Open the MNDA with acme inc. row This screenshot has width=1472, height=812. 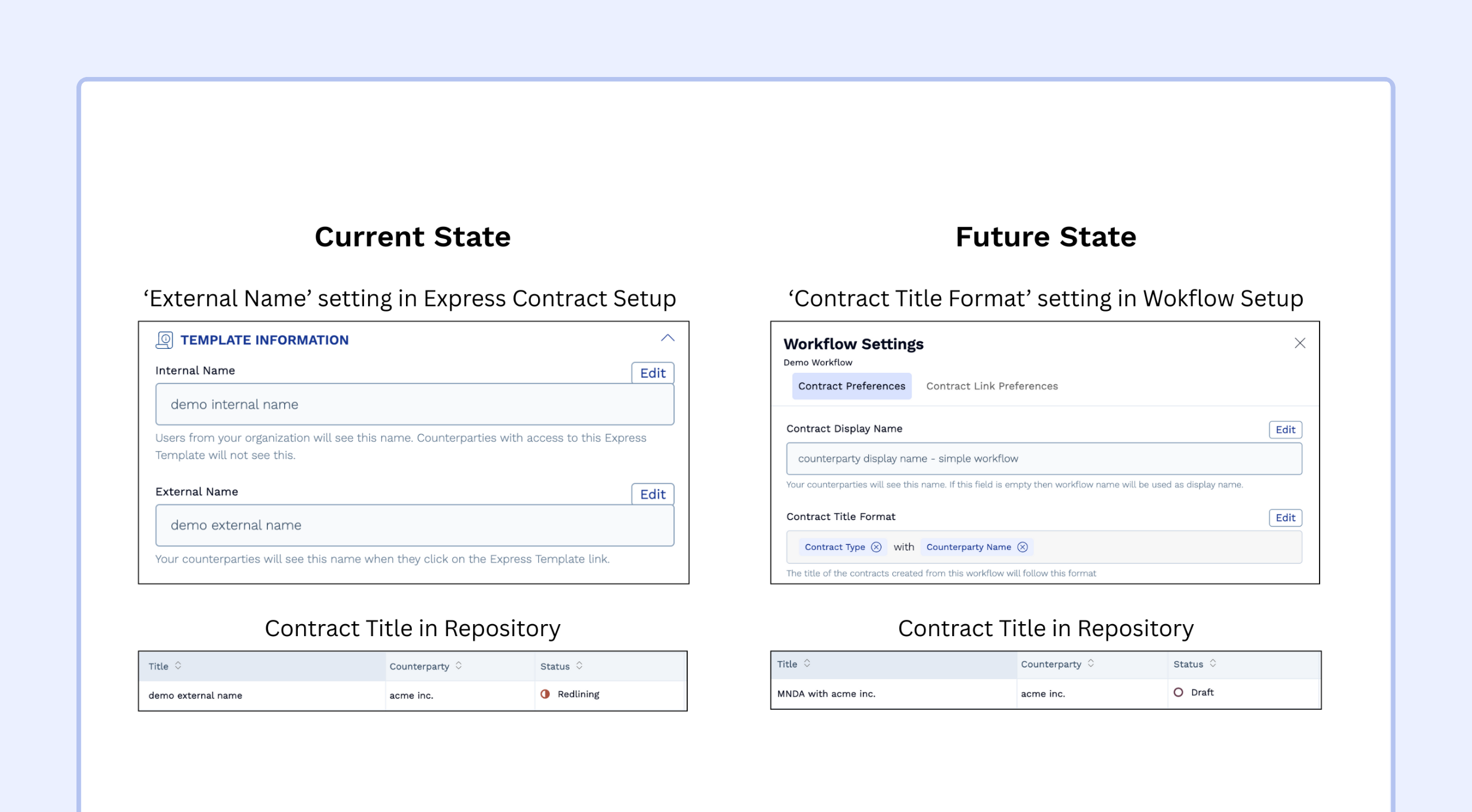click(x=826, y=694)
